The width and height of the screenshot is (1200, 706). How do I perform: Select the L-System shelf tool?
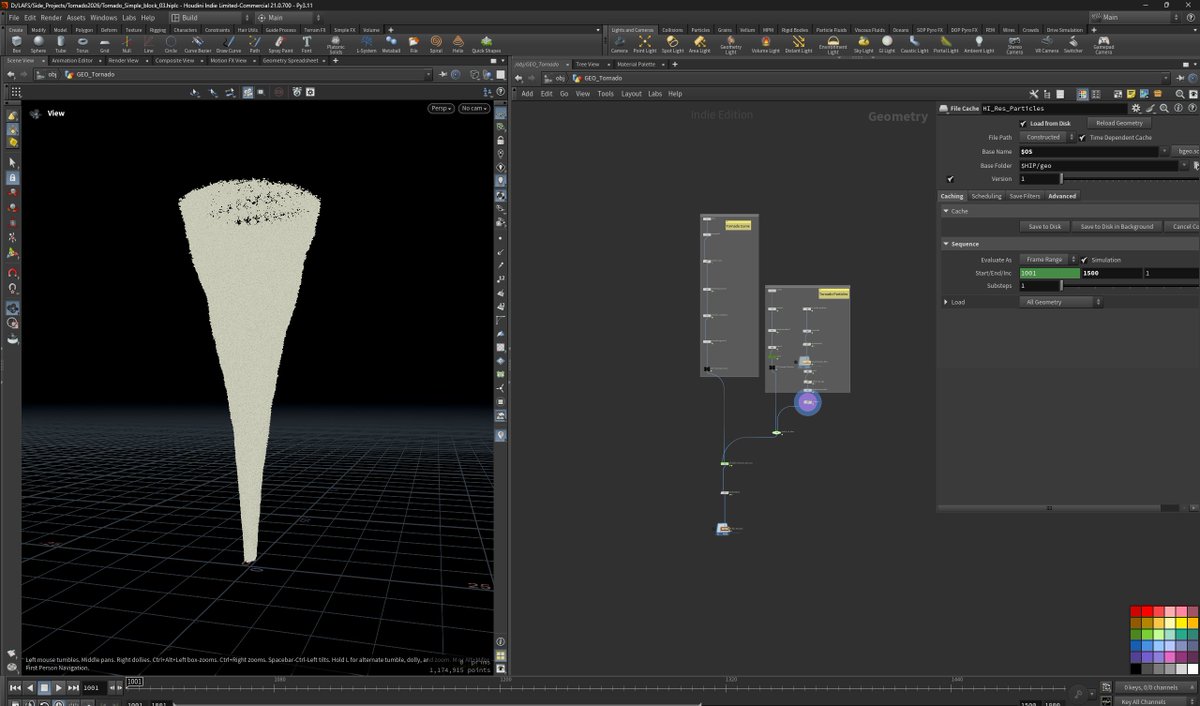click(367, 43)
